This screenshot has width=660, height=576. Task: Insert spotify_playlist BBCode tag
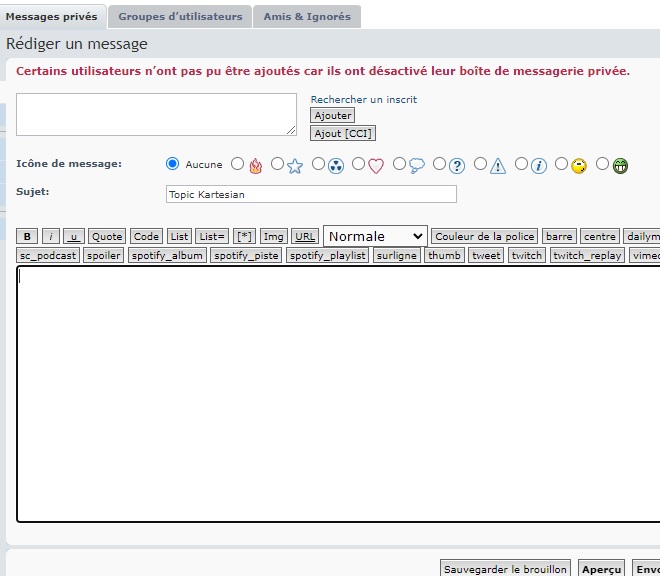(x=327, y=255)
